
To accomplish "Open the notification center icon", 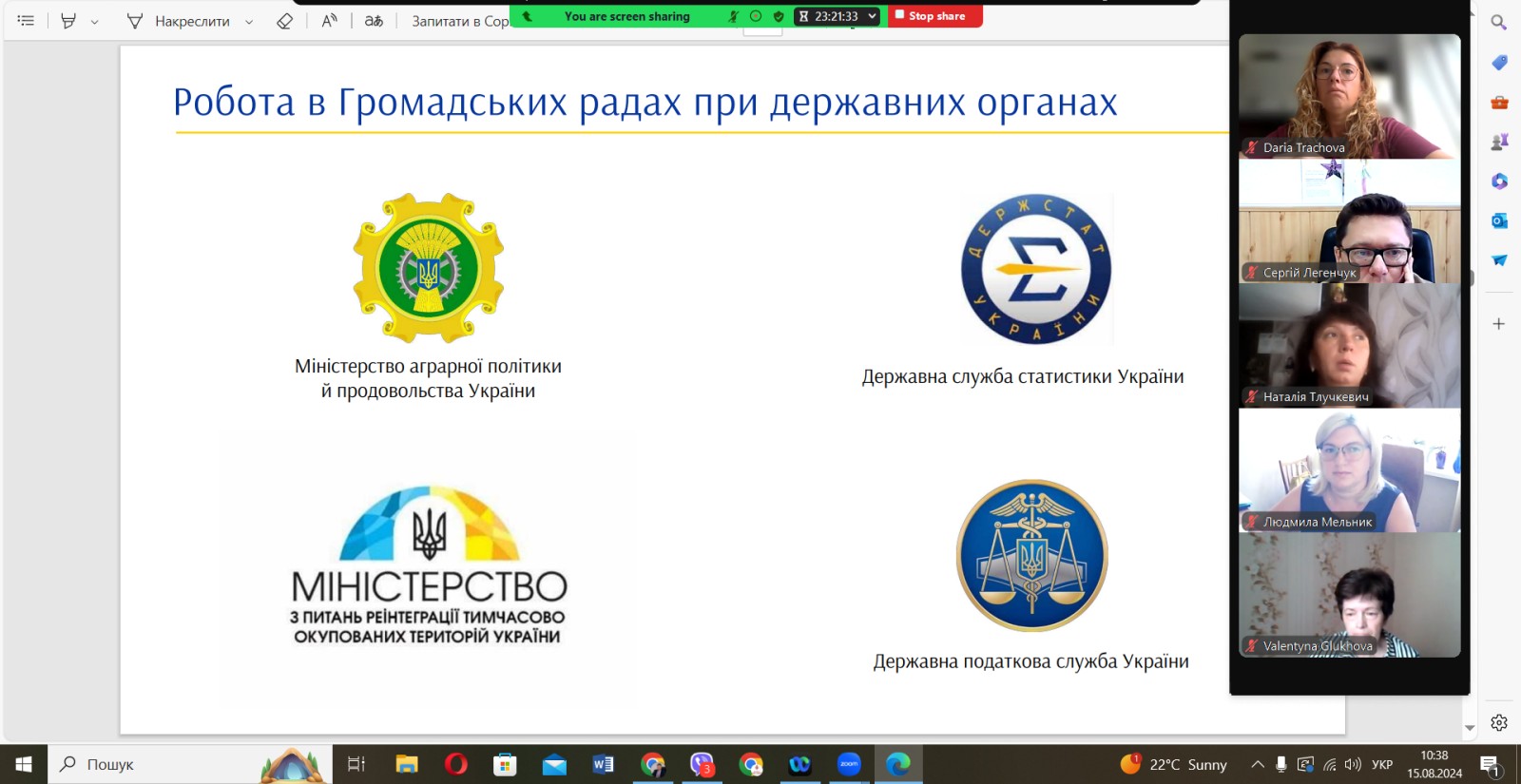I will point(1490,764).
